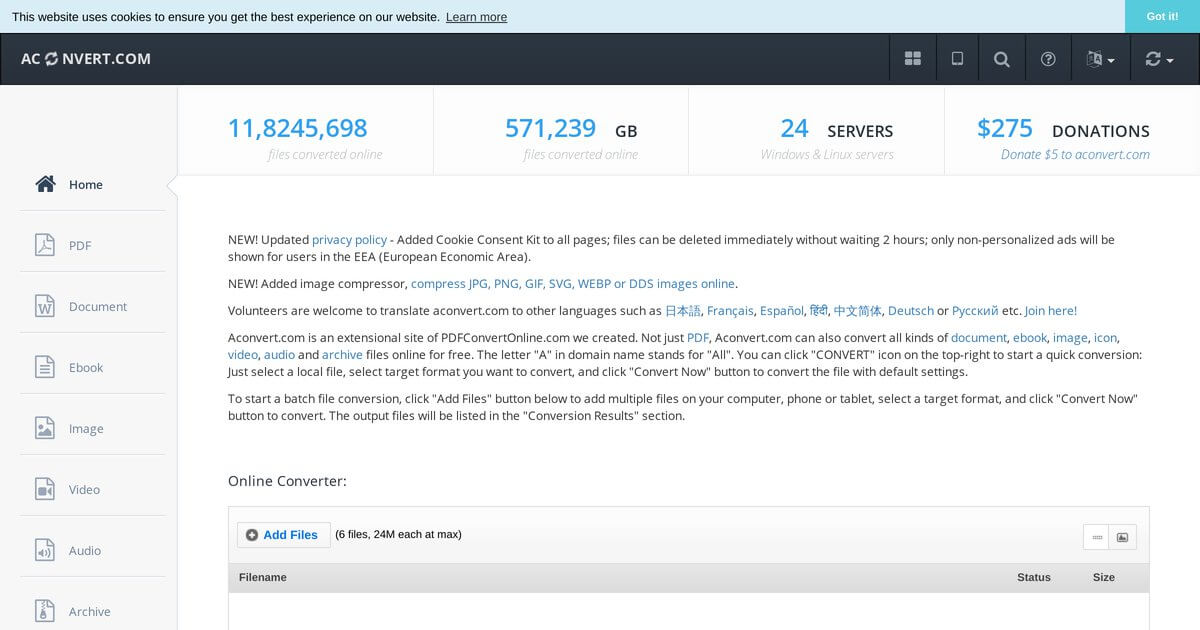Open the privacy policy link
The height and width of the screenshot is (630, 1200).
(x=349, y=240)
